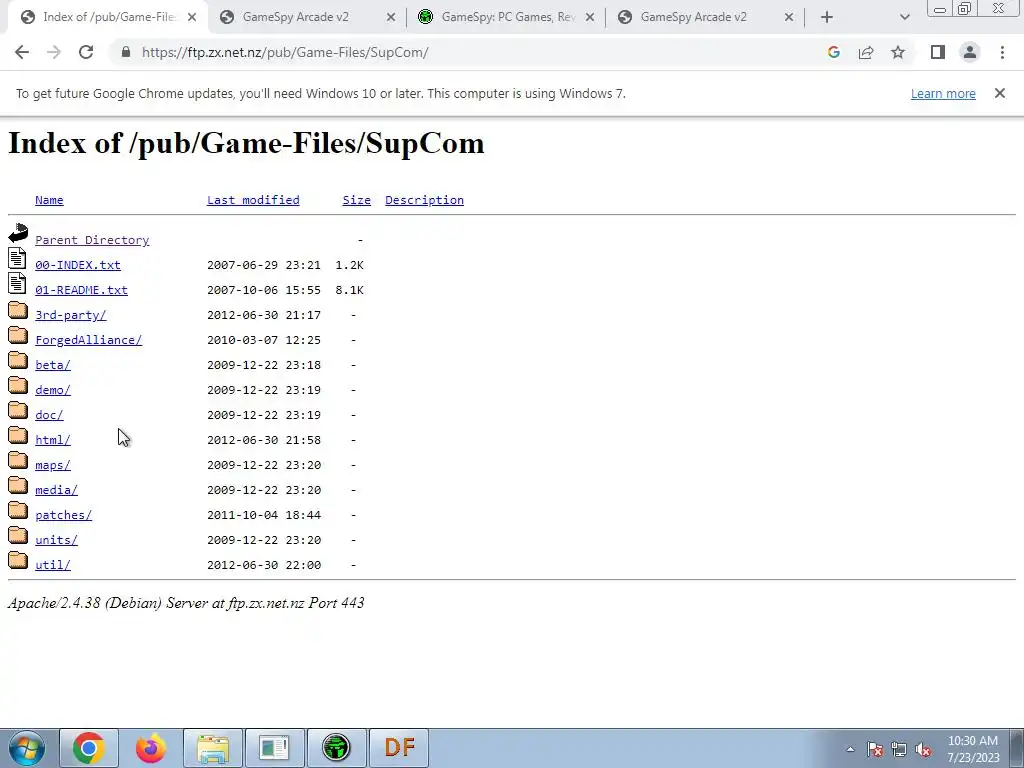The width and height of the screenshot is (1024, 768).
Task: Switch to GameSpy: PC Games tab
Action: point(508,17)
